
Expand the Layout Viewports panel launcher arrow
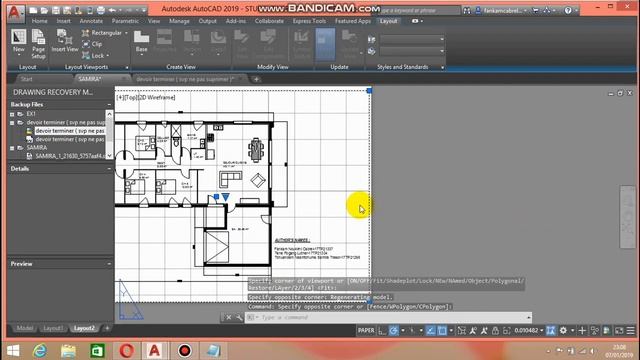(x=127, y=67)
